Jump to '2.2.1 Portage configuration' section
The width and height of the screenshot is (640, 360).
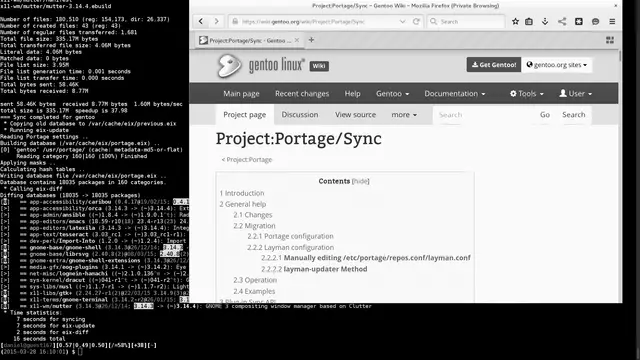click(290, 236)
